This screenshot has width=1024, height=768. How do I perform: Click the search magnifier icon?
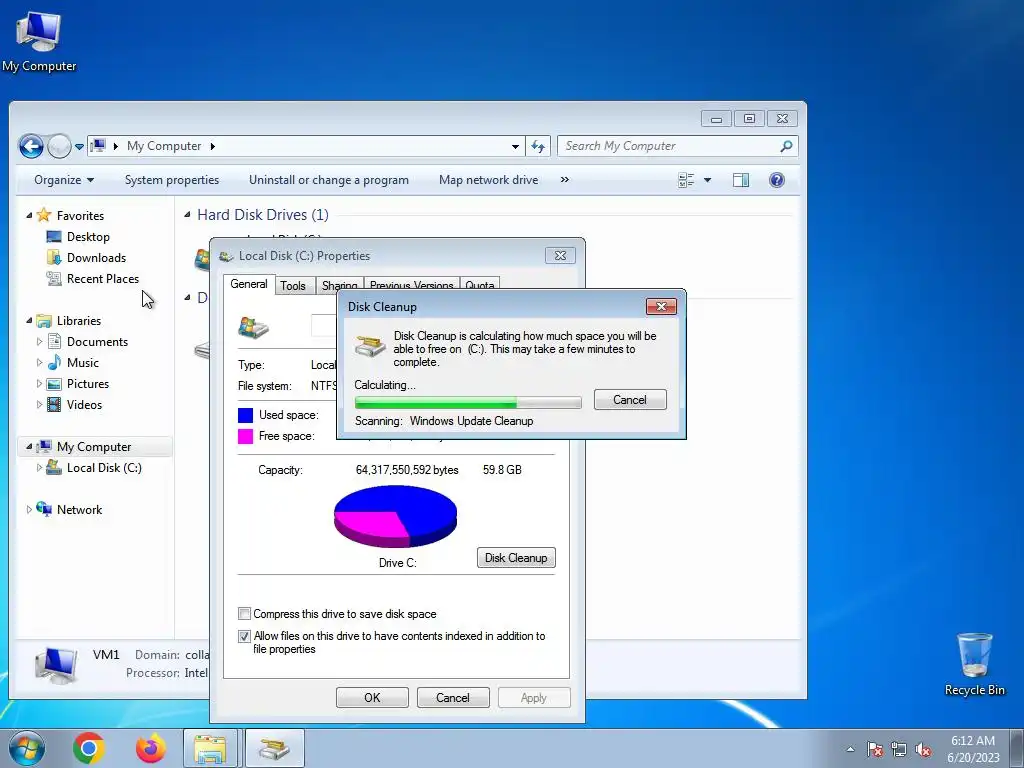click(786, 146)
